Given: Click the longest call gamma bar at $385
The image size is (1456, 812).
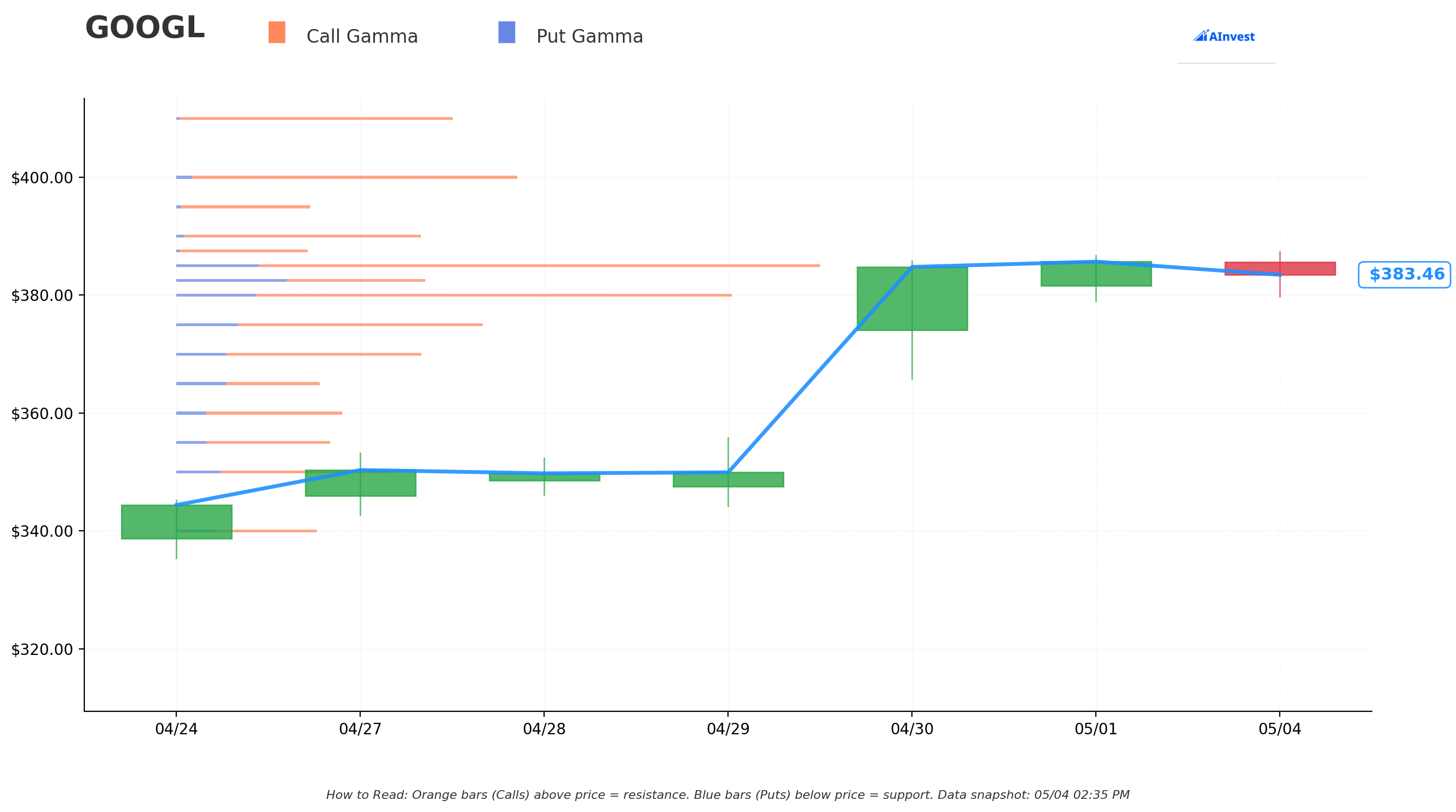Looking at the screenshot, I should point(539,265).
